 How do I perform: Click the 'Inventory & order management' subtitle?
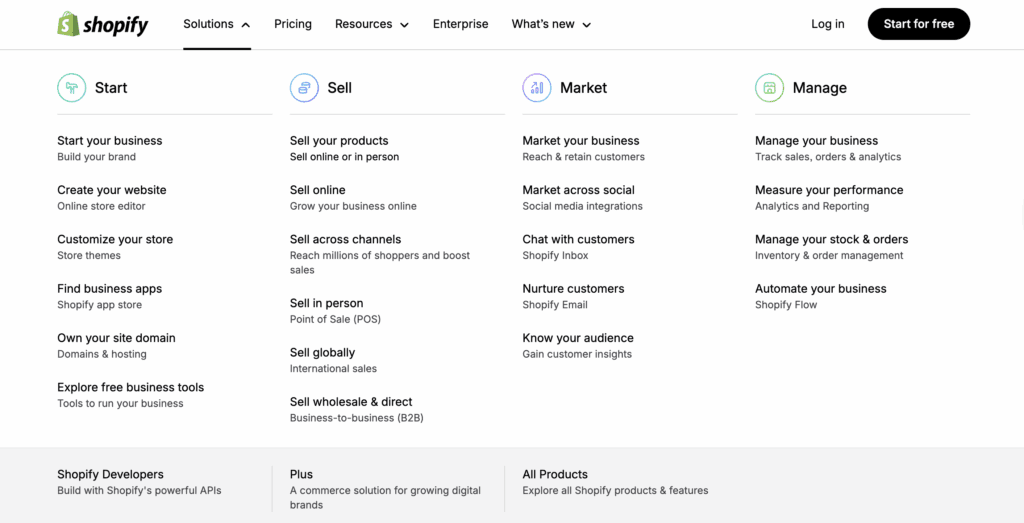[x=829, y=255]
